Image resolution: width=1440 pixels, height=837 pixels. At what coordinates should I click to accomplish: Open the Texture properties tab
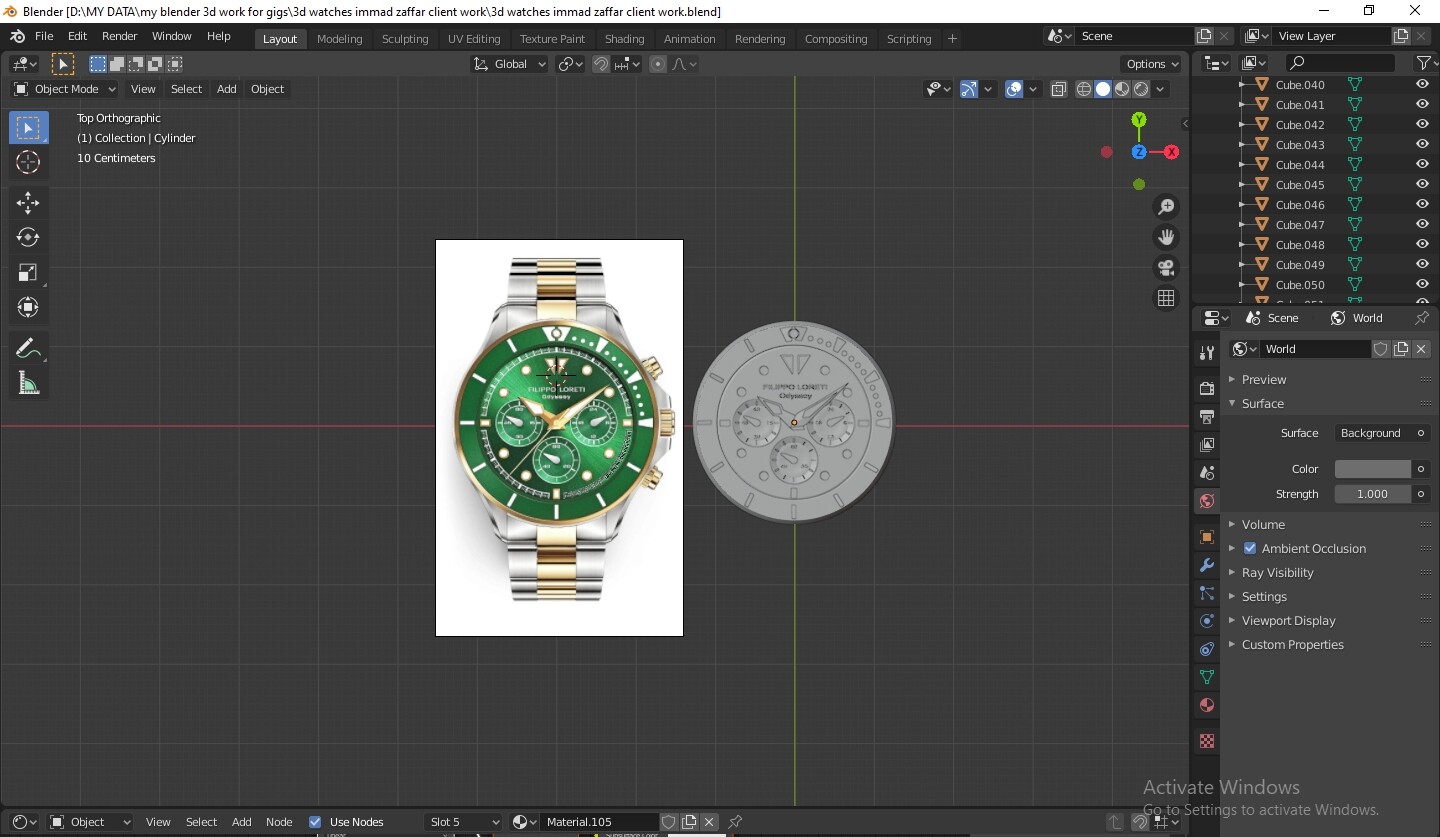[x=1207, y=741]
